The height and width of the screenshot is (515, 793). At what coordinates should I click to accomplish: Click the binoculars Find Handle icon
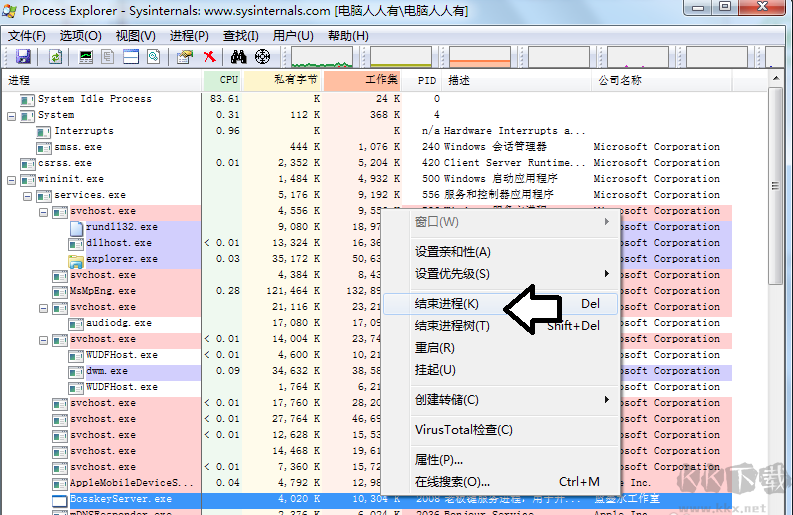tap(239, 57)
